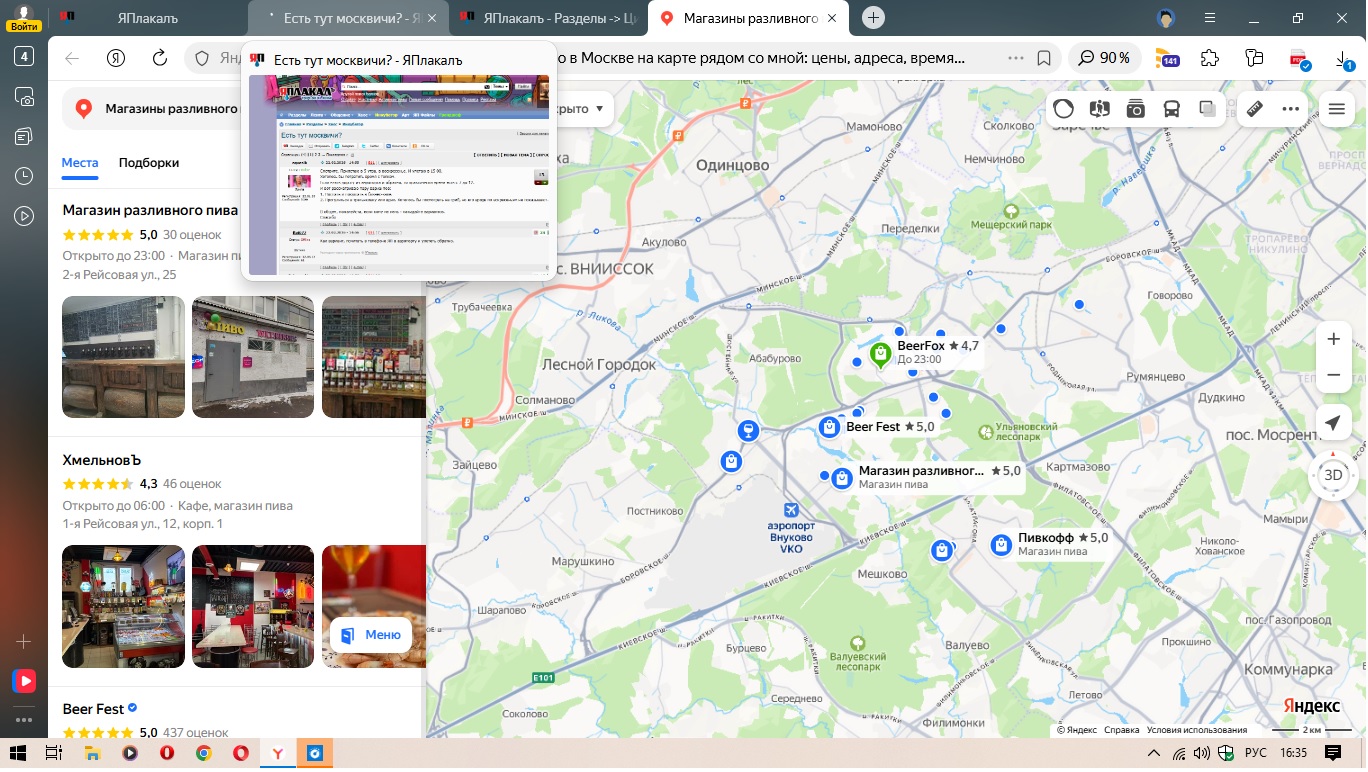Go back to the previous page
The height and width of the screenshot is (772, 1368).
click(x=72, y=58)
